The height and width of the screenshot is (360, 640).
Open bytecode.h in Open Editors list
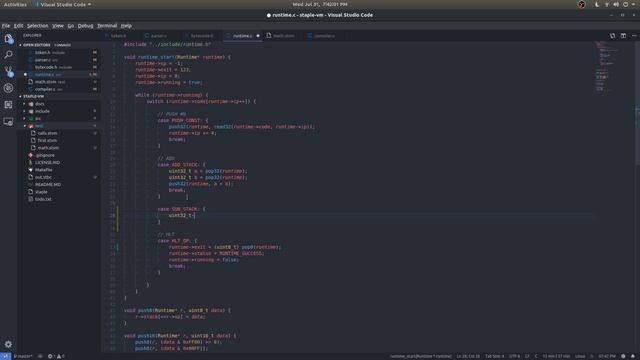point(58,67)
